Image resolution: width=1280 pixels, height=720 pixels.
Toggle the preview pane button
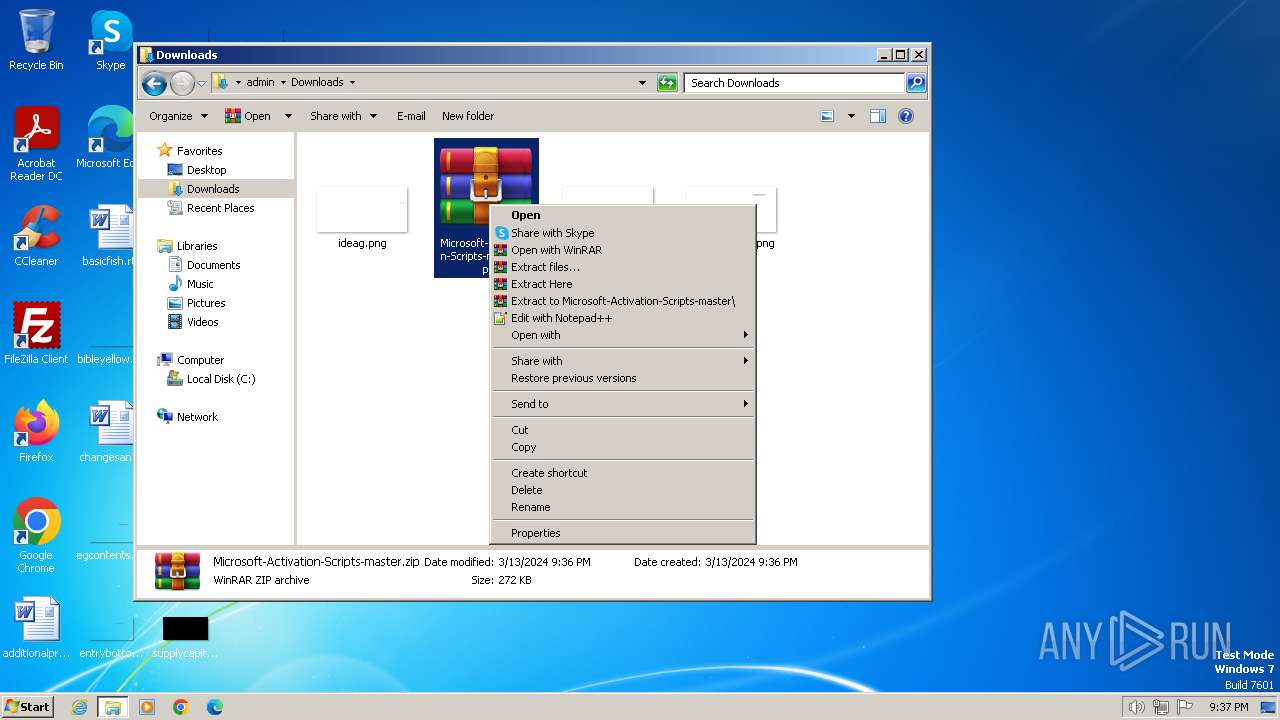[x=878, y=116]
